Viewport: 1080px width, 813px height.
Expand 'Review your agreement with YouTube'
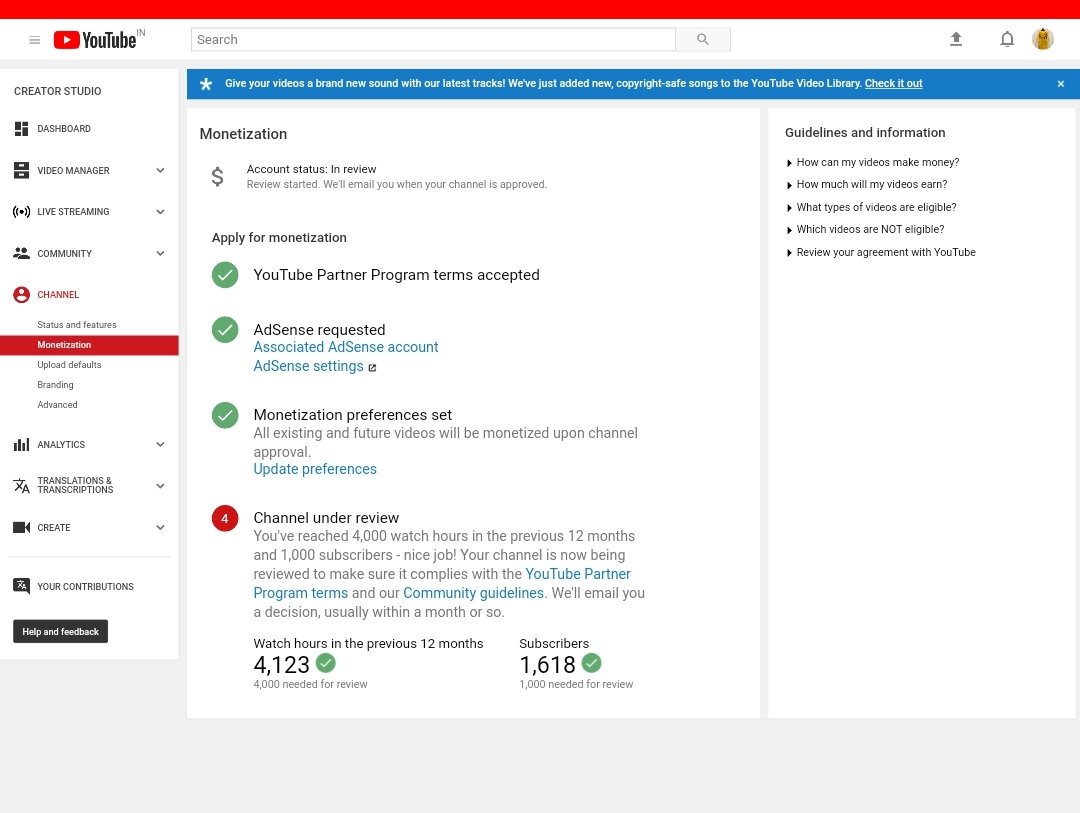click(x=880, y=252)
